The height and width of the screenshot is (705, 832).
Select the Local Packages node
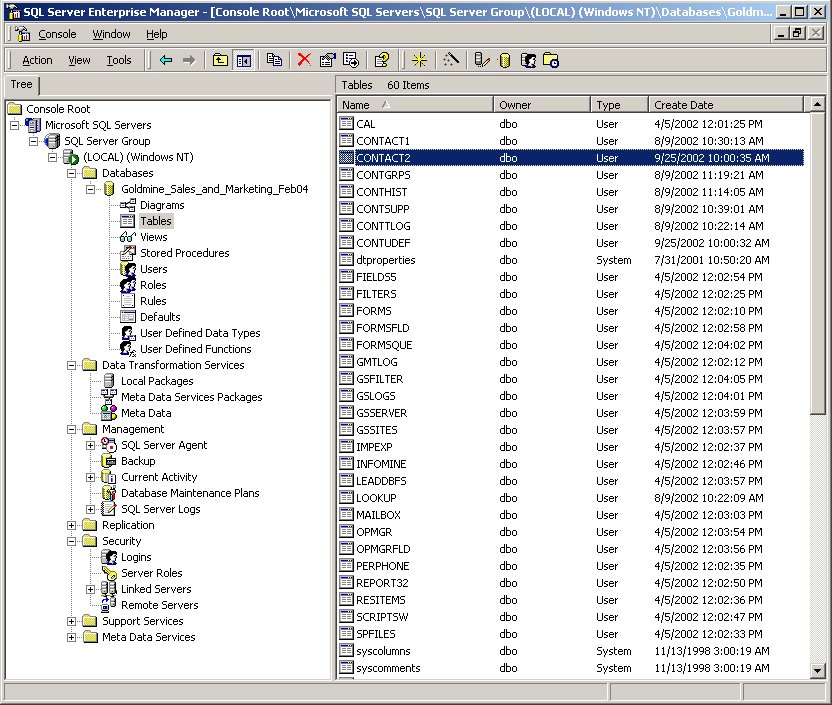click(x=157, y=381)
